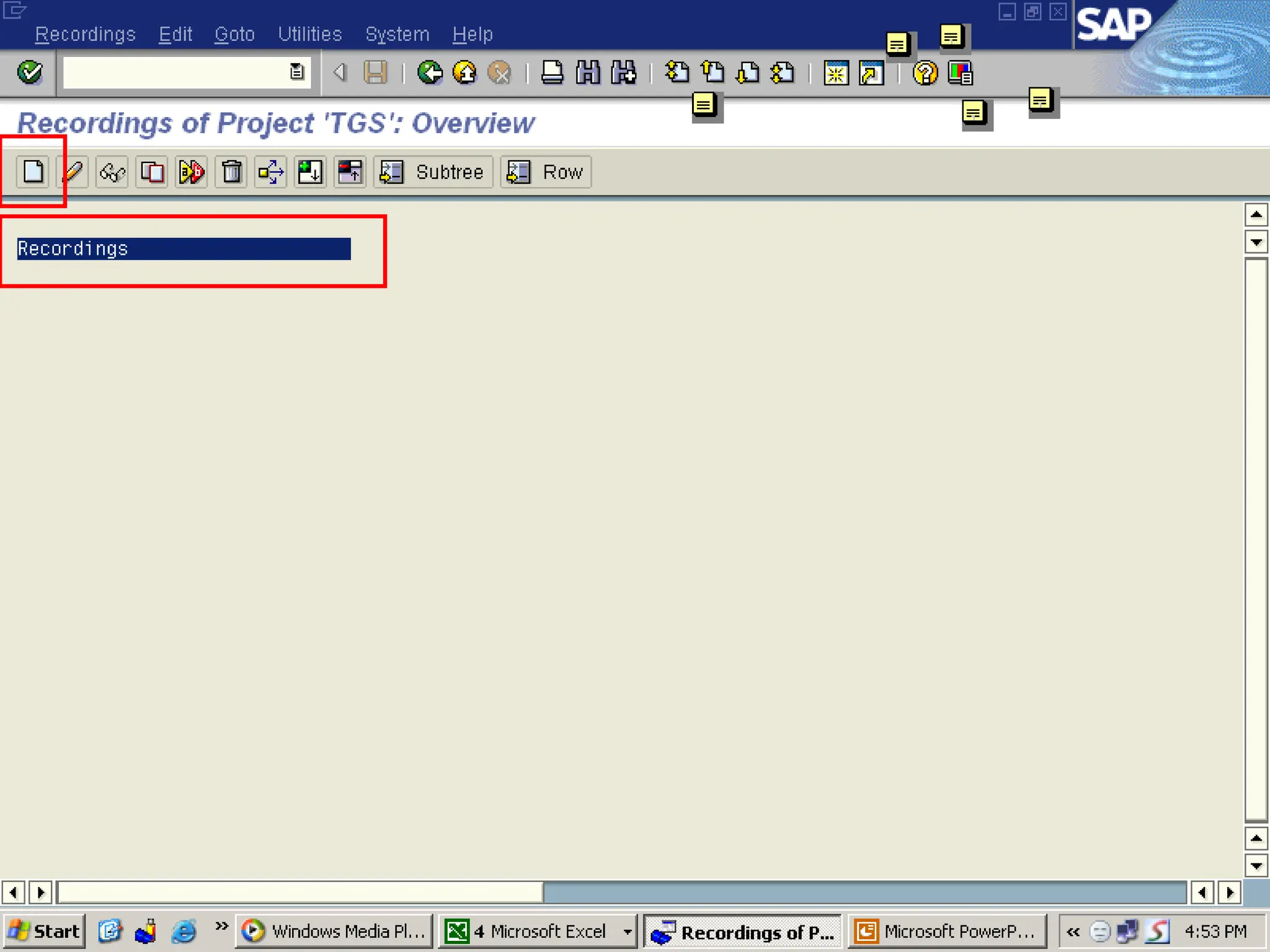Click the Delete trash can icon
The width and height of the screenshot is (1270, 952).
tap(231, 172)
